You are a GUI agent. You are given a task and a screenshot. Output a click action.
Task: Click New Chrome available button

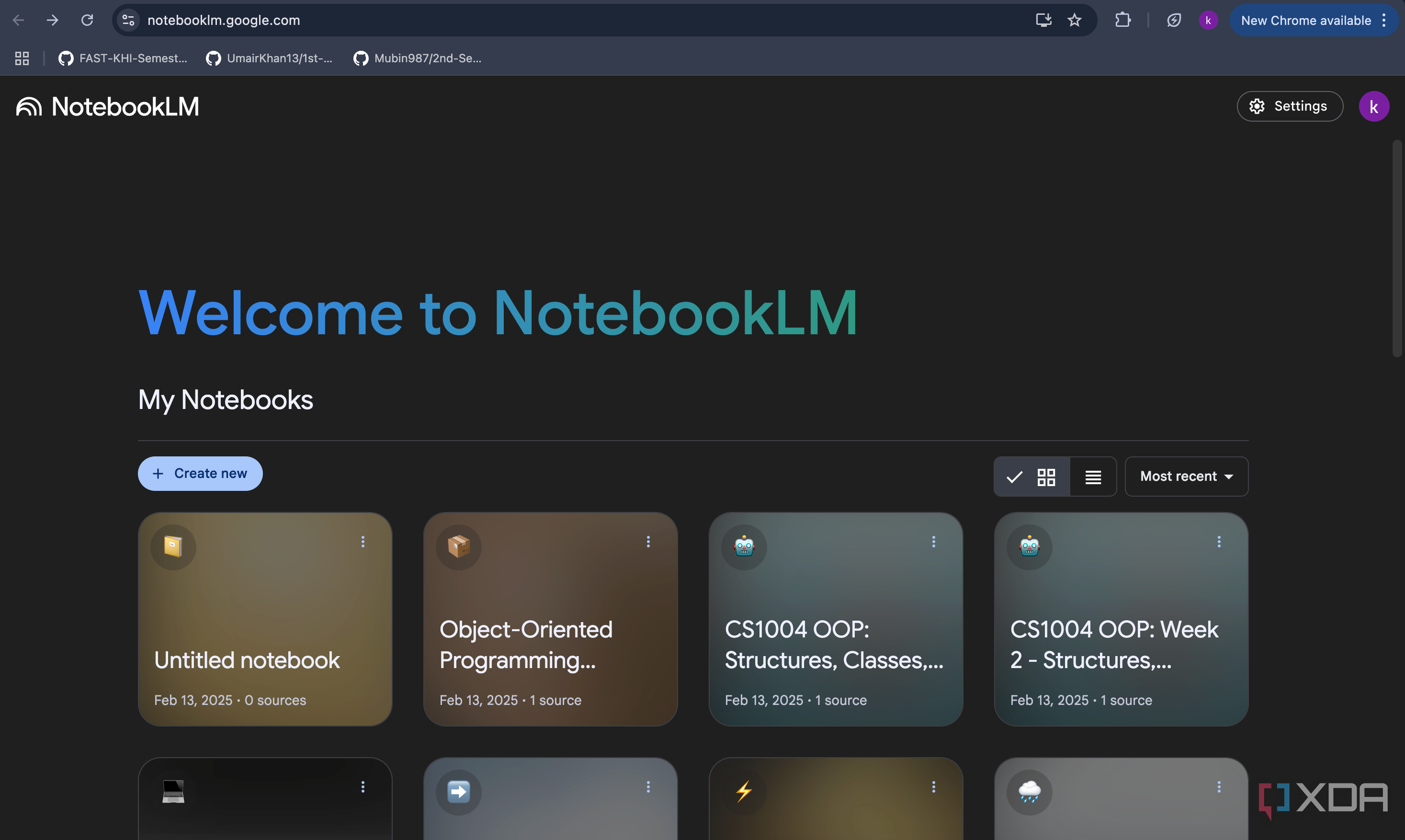1305,21
